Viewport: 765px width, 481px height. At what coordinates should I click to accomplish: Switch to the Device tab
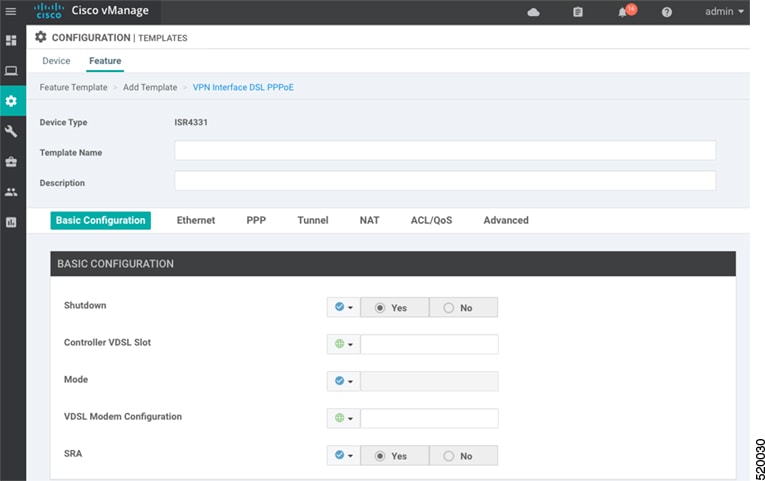click(x=56, y=61)
